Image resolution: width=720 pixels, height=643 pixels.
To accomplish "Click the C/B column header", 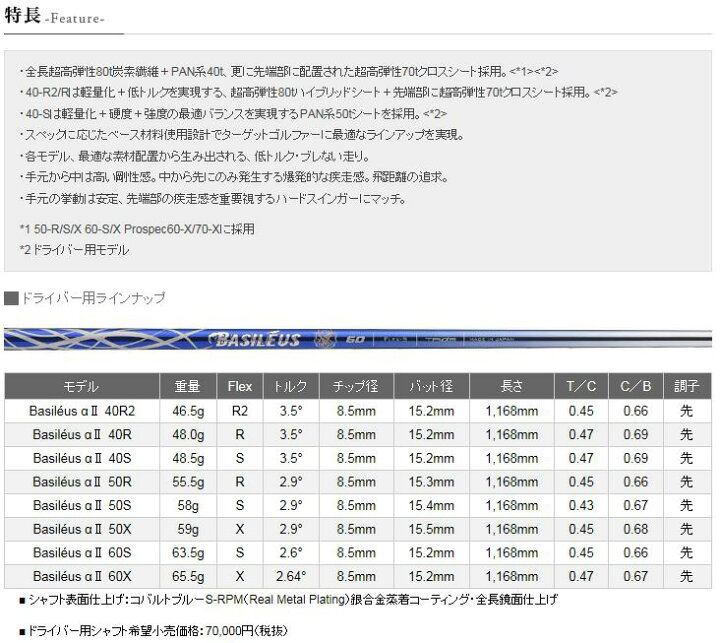I will pos(636,386).
